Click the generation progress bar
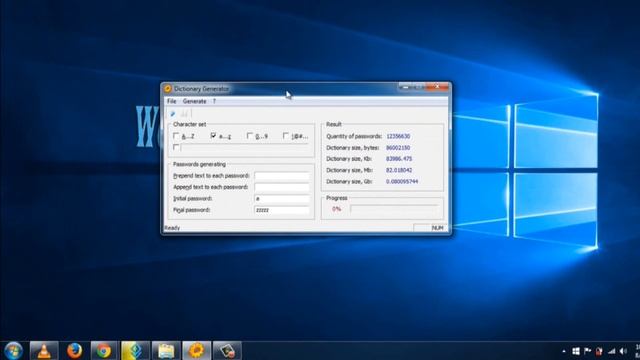This screenshot has height=360, width=640. [x=394, y=209]
